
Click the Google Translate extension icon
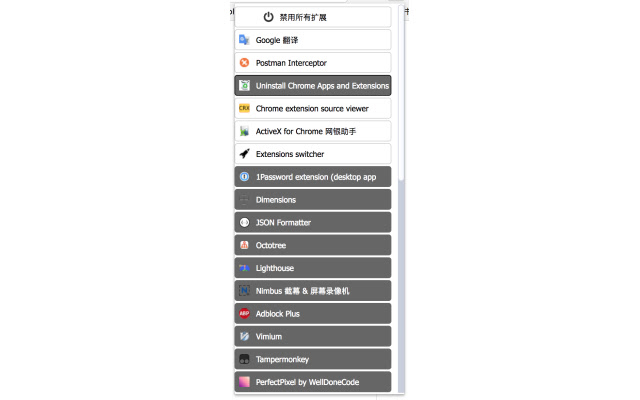coord(244,40)
